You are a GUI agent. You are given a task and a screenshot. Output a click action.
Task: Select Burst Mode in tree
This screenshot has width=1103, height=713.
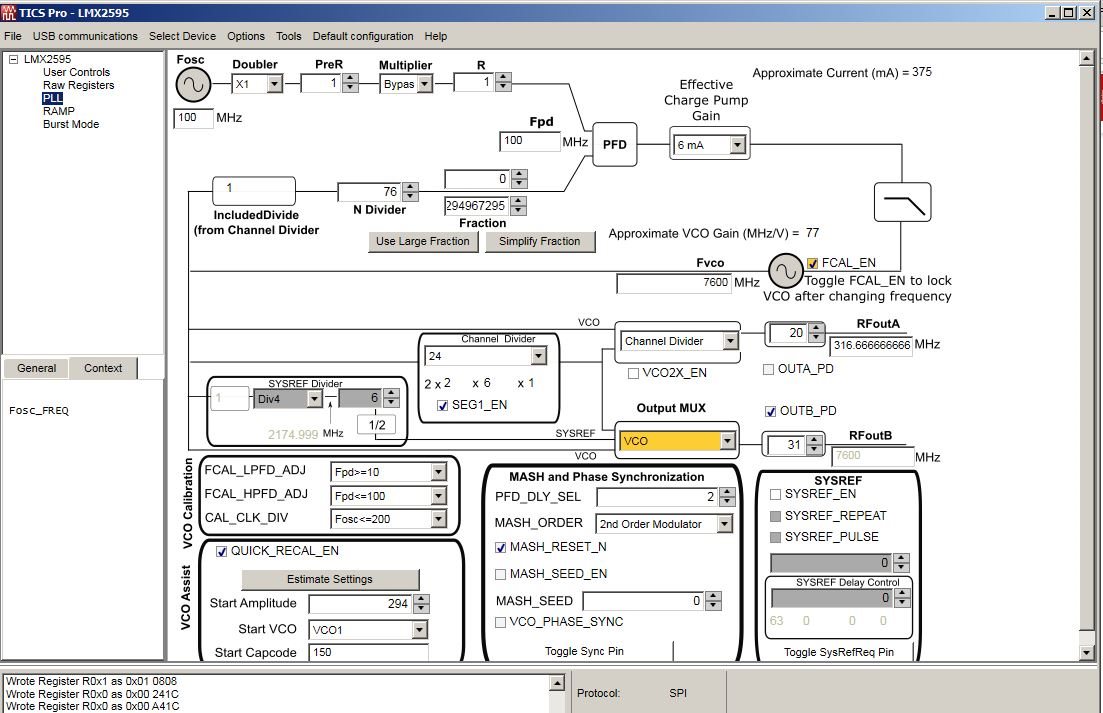(71, 124)
